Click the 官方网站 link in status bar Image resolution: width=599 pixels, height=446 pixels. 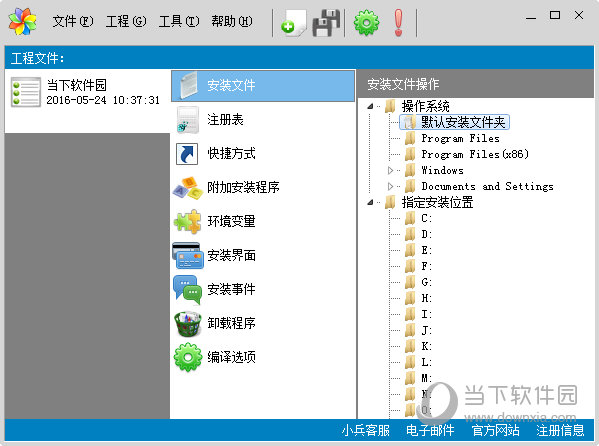(495, 430)
